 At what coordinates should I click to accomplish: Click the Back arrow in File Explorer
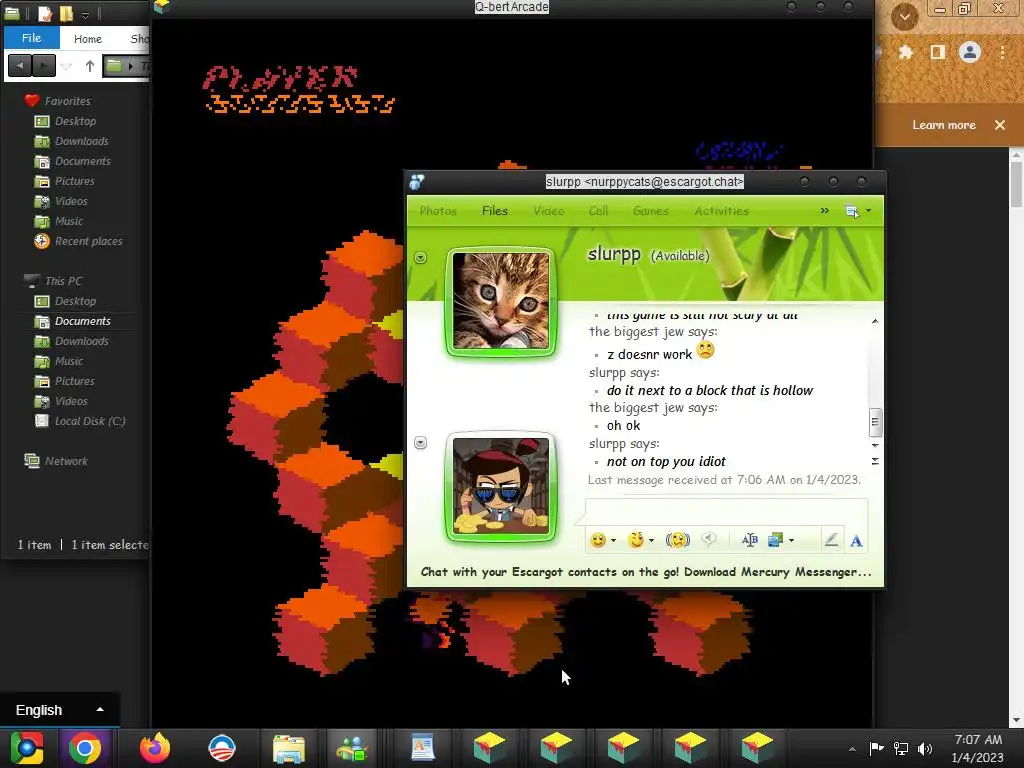(x=20, y=65)
